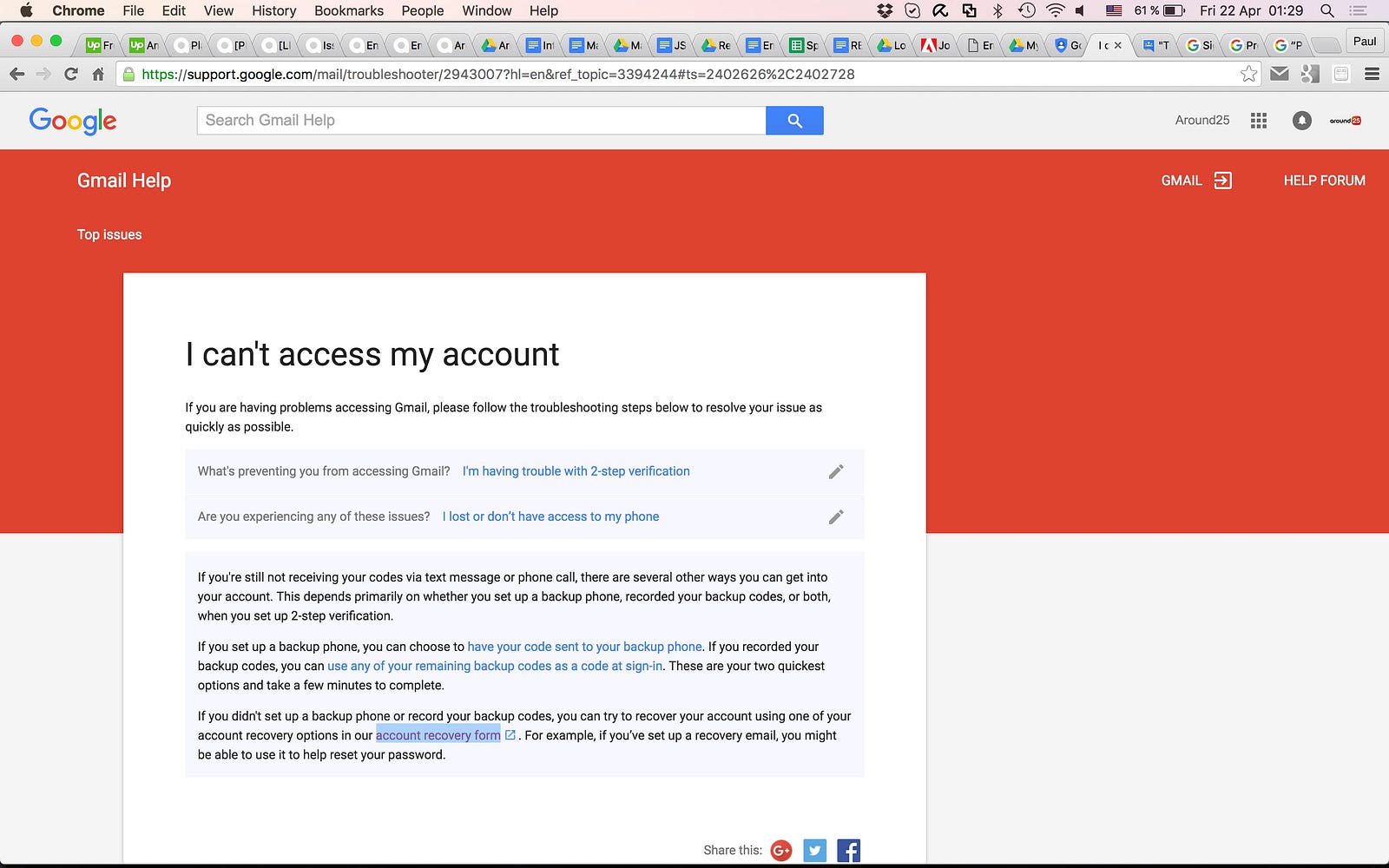Screen dimensions: 1389x868
Task: Go back with the browser back arrow
Action: tap(16, 75)
